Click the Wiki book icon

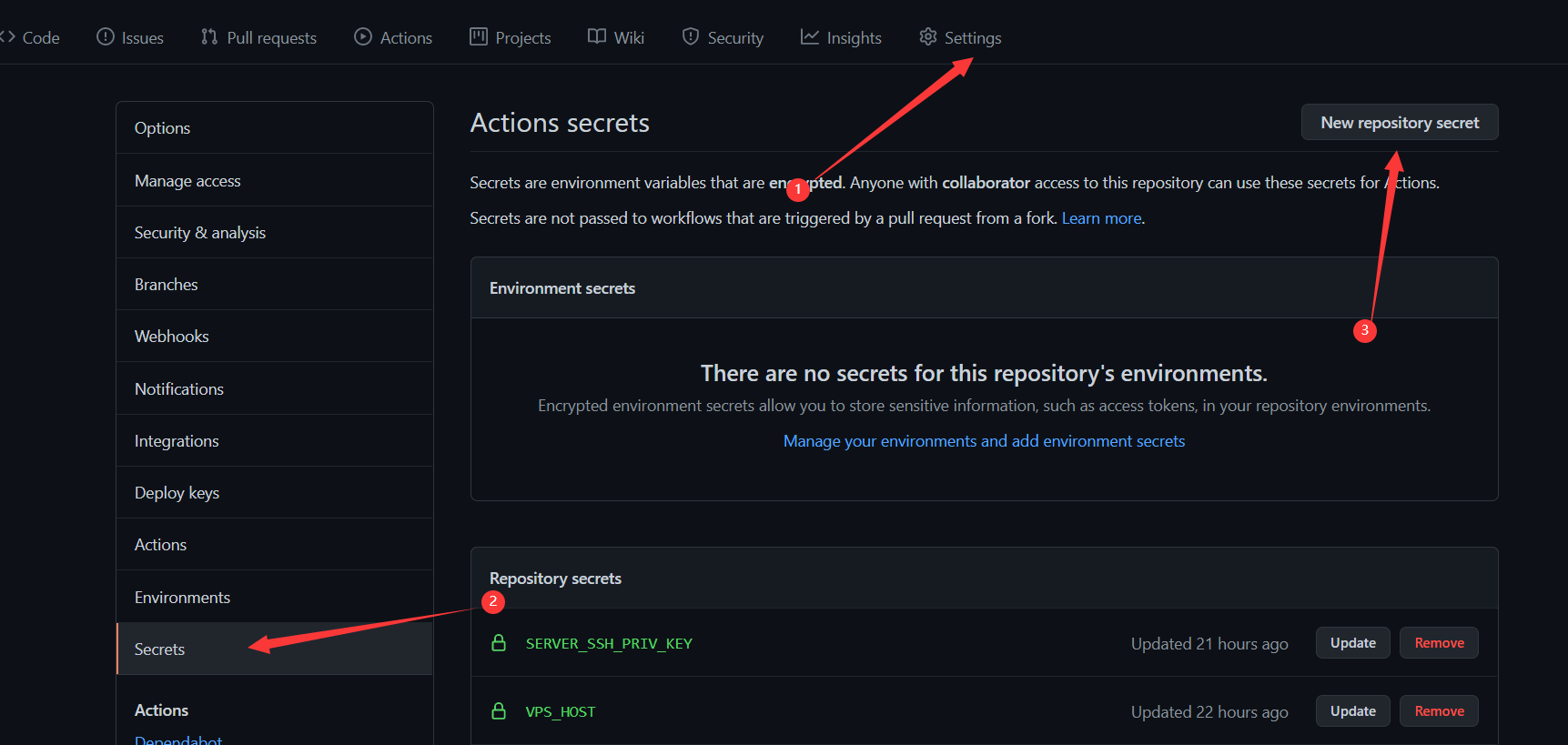tap(597, 37)
